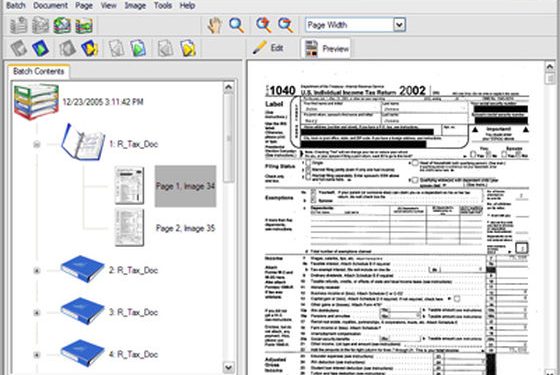
Task: Expand the 2: R_Tax_Doc tree node
Action: [x=36, y=270]
